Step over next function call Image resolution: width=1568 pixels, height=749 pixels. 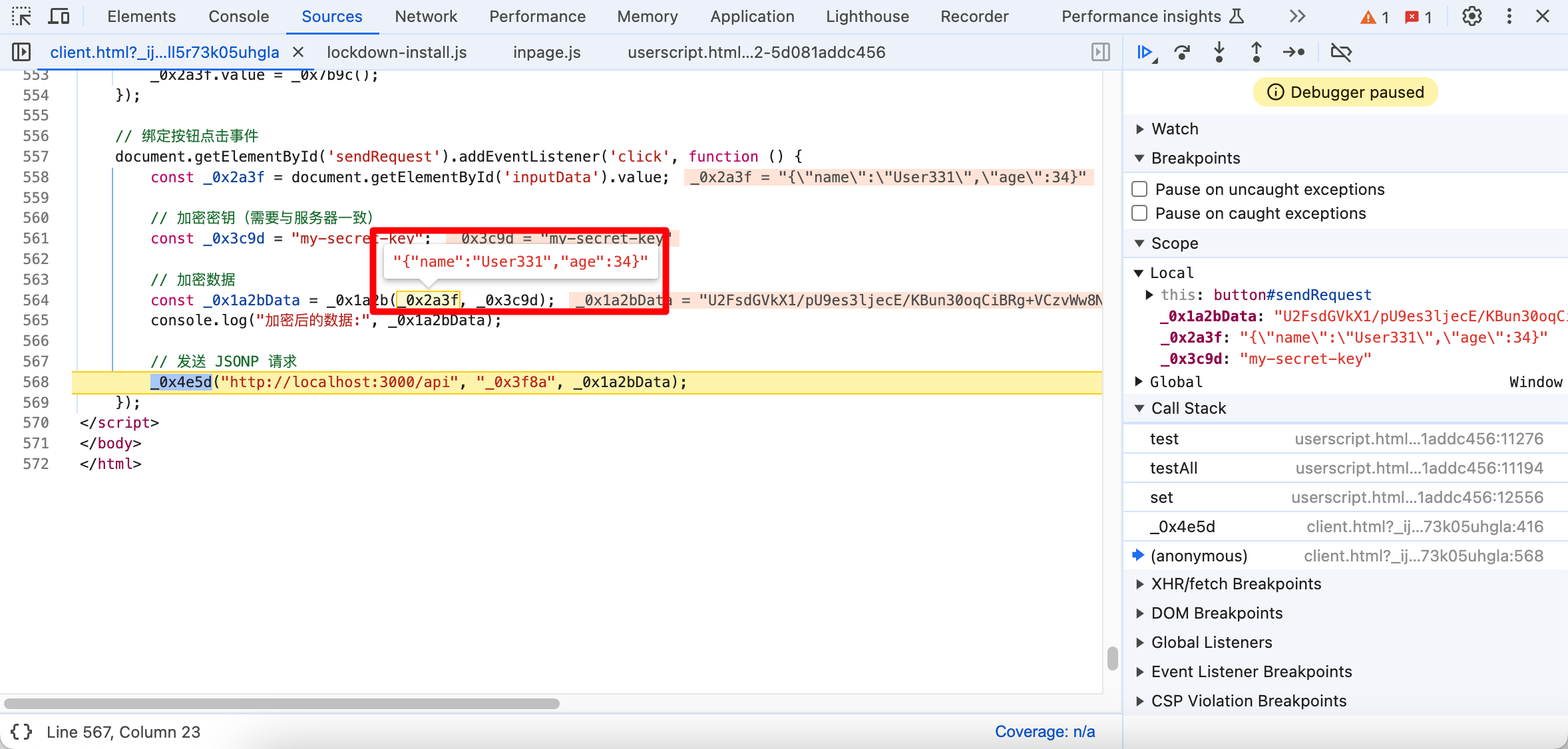click(1182, 52)
